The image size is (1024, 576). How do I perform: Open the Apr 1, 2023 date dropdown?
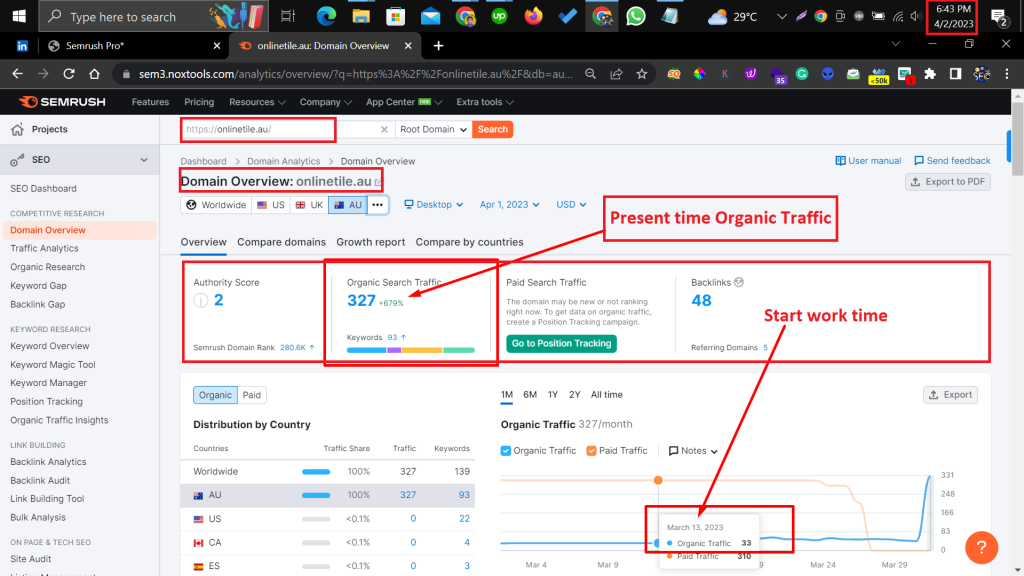tap(509, 204)
